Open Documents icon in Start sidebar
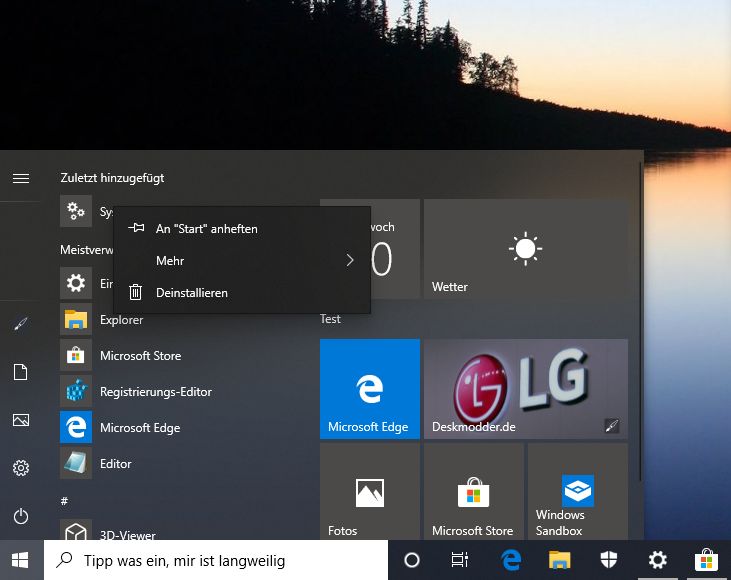The width and height of the screenshot is (731, 580). 21,372
